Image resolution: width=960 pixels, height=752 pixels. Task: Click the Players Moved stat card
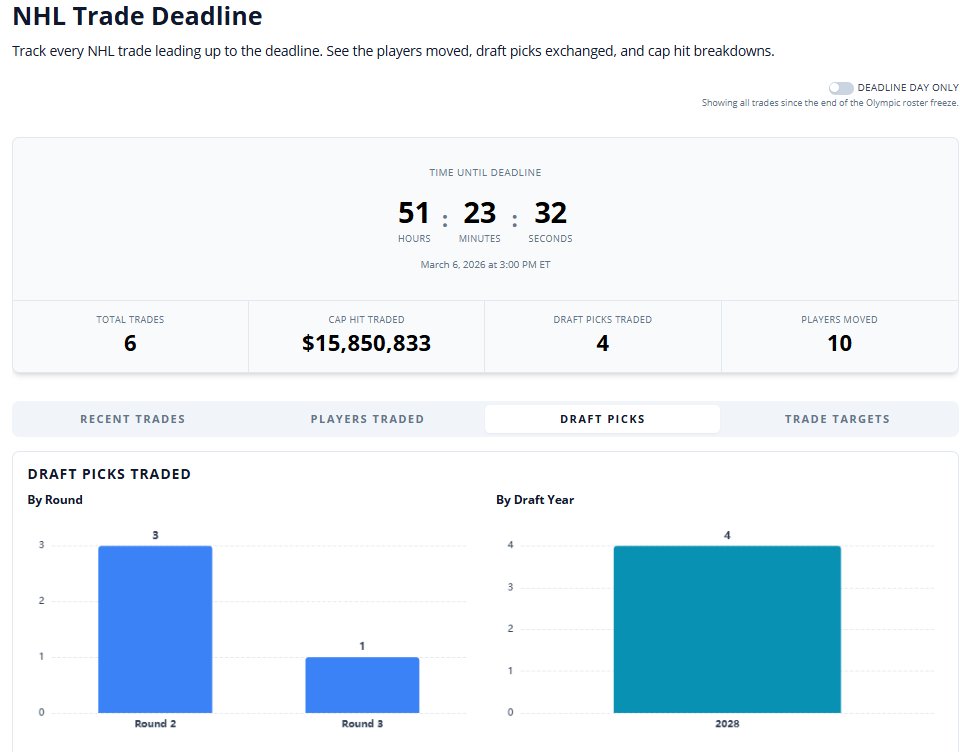click(x=839, y=337)
